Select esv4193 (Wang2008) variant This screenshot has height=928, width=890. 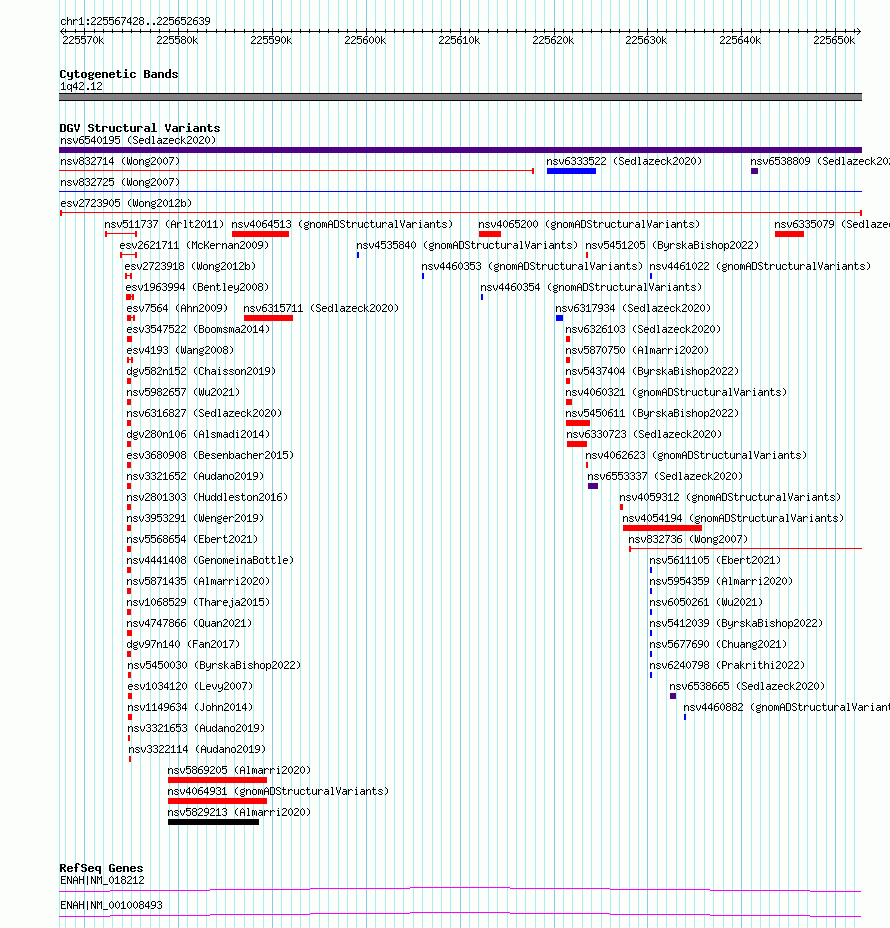tap(180, 350)
